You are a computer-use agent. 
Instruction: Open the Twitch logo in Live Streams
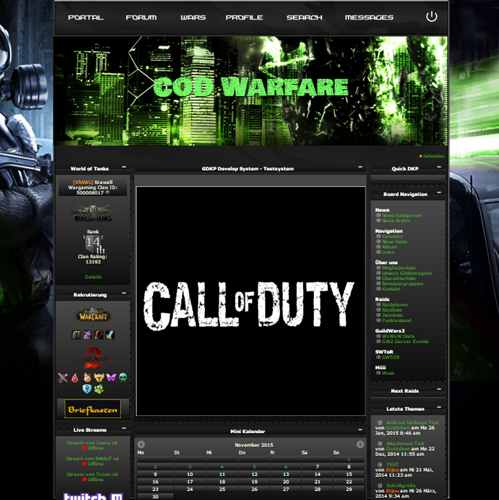click(93, 496)
